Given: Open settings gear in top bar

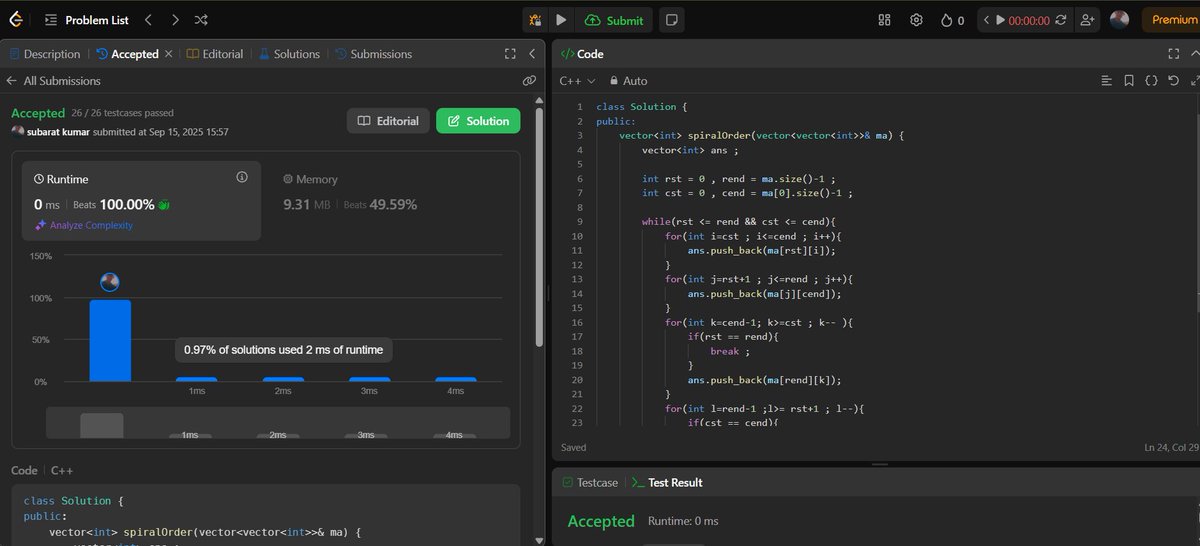Looking at the screenshot, I should coord(916,19).
